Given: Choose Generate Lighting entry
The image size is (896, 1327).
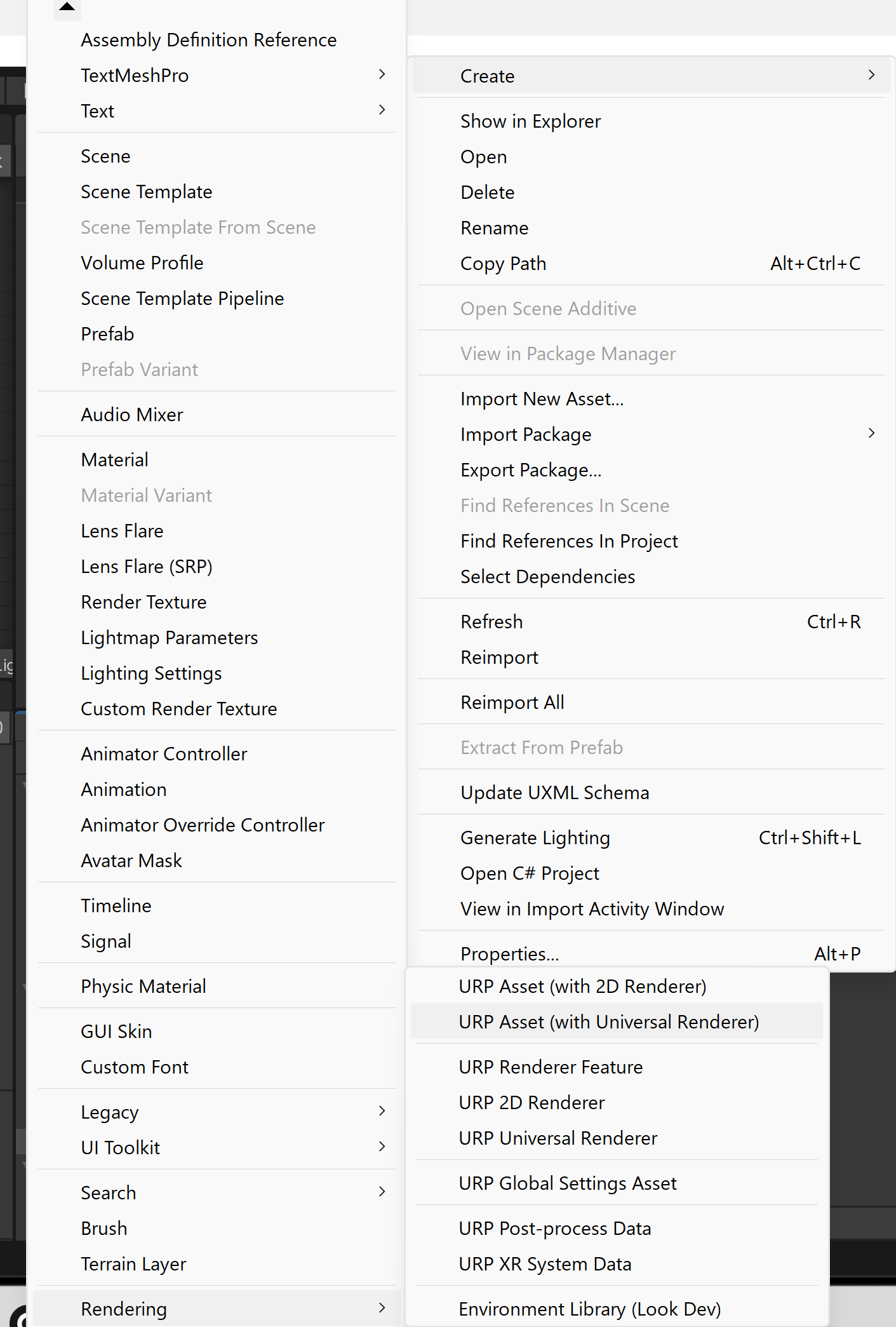Looking at the screenshot, I should pyautogui.click(x=535, y=838).
